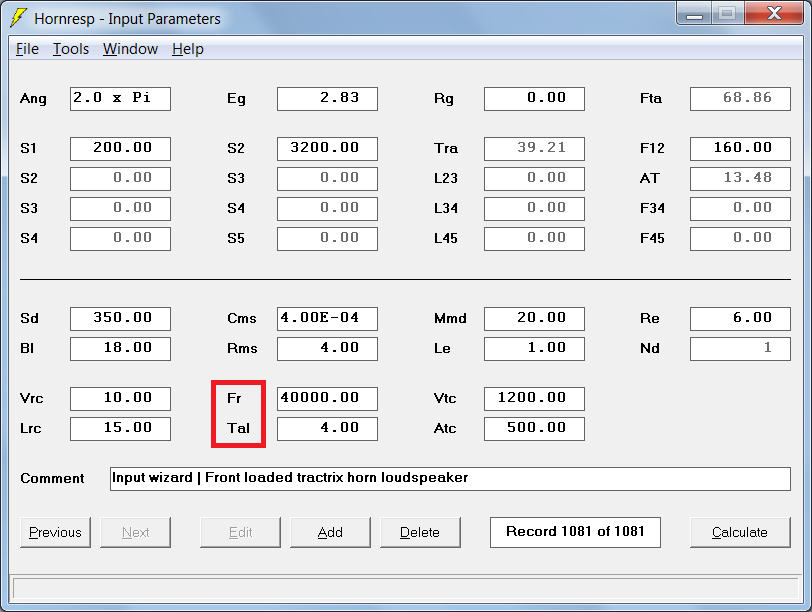Click the Fr parameter label
Viewport: 812px width, 612px height.
(x=234, y=398)
